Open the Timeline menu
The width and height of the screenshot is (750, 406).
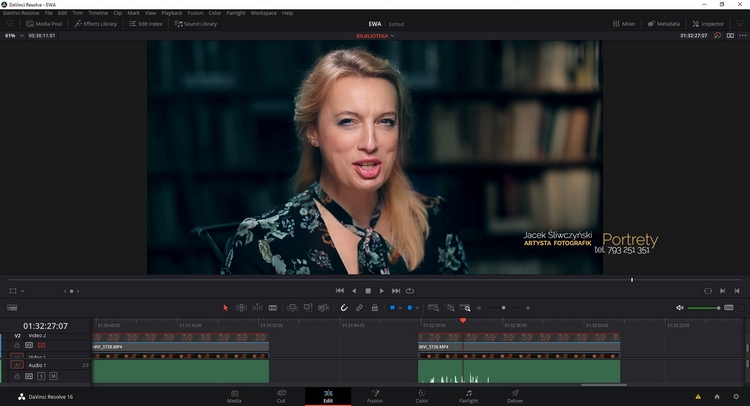(98, 13)
